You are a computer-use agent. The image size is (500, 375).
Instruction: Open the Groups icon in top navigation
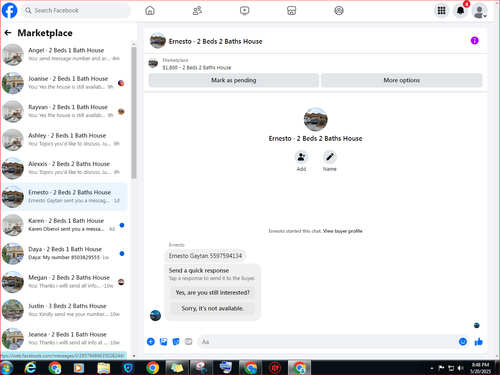pos(339,11)
